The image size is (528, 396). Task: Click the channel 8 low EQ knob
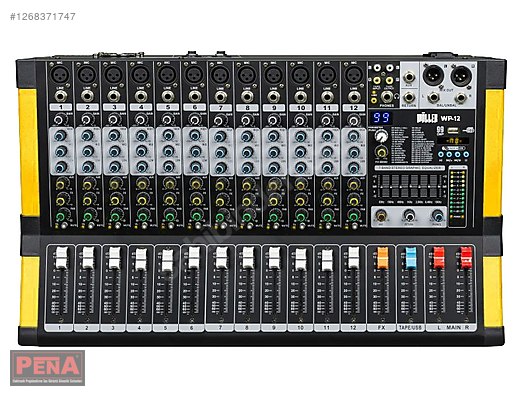tap(247, 167)
